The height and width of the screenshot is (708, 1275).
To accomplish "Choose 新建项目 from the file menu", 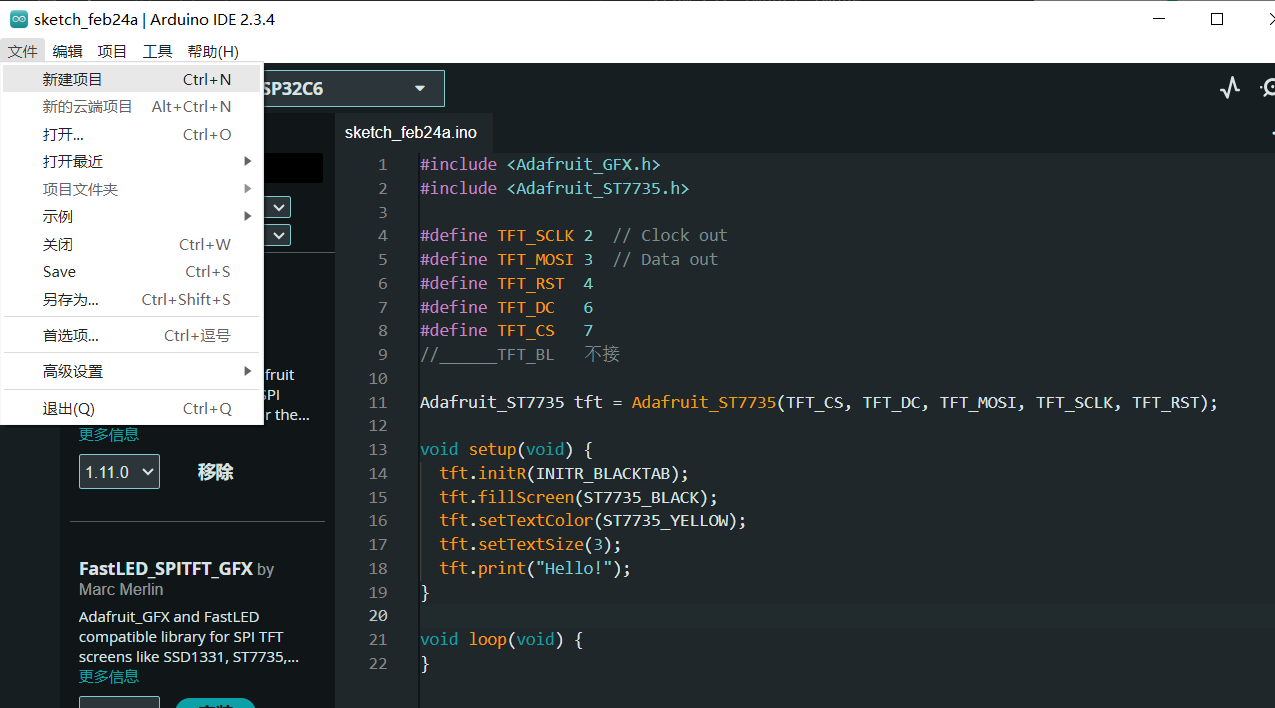I will [x=132, y=79].
